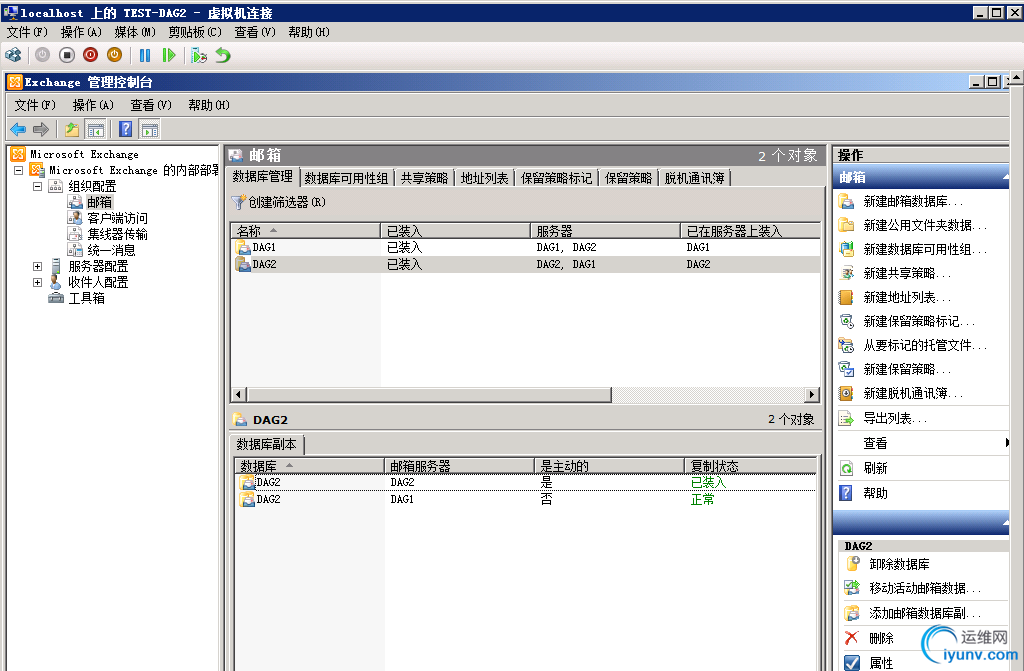Switch to the 数据库可用性组 tab
This screenshot has height=671, width=1024.
pyautogui.click(x=346, y=178)
